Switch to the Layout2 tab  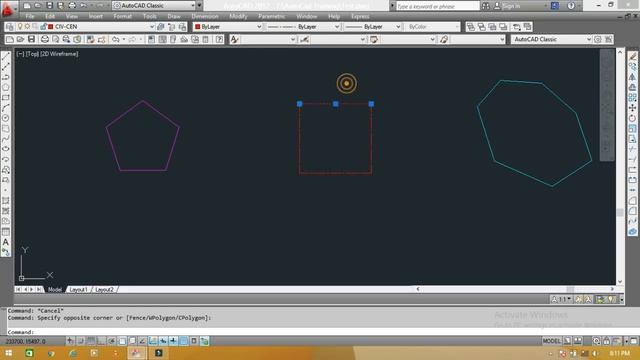point(104,289)
